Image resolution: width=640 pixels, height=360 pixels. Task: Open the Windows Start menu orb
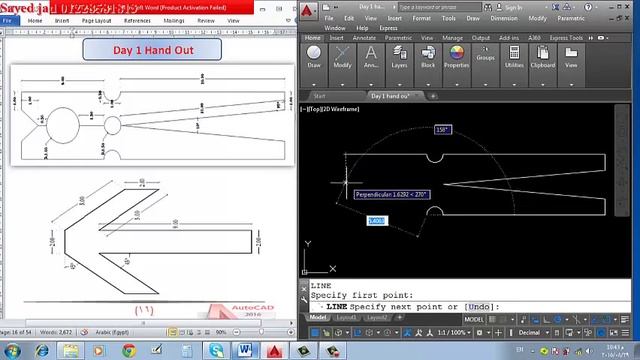click(x=12, y=351)
